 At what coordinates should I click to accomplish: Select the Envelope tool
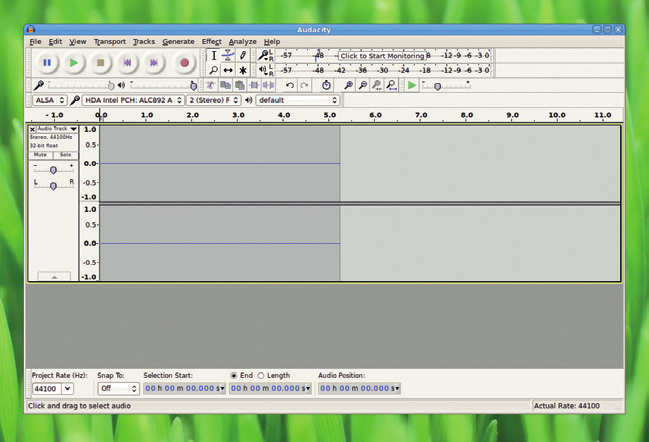pyautogui.click(x=228, y=55)
